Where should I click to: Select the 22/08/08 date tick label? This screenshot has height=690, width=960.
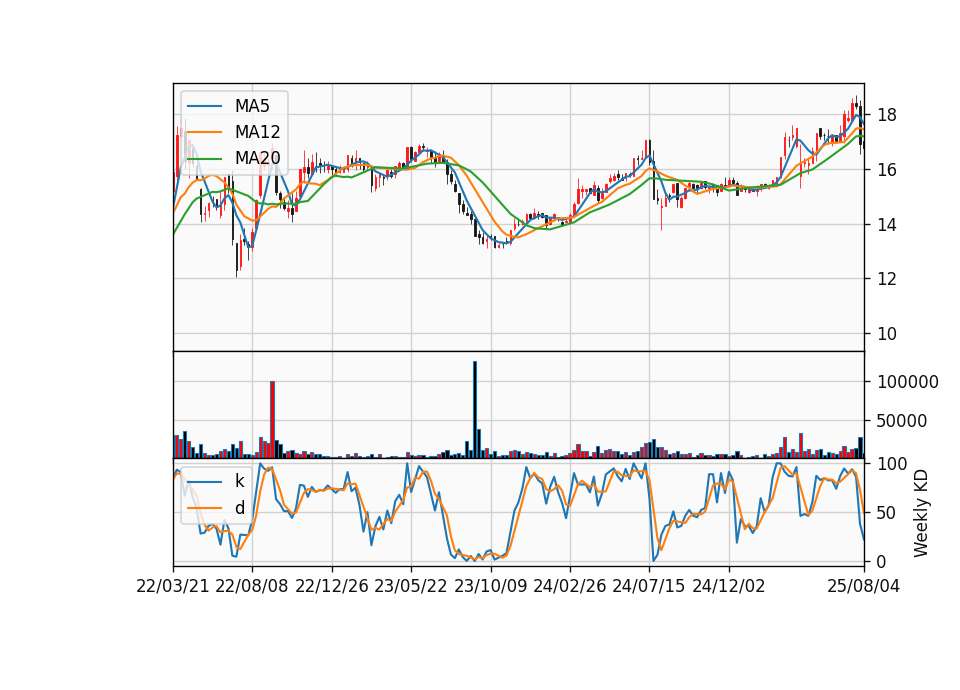coord(252,586)
